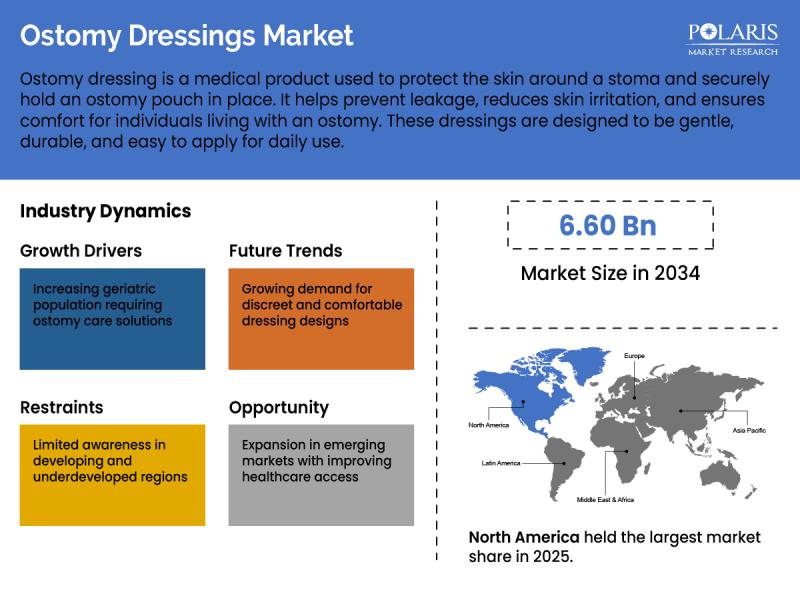Click the North America label beside the map
Image resolution: width=800 pixels, height=600 pixels.
click(488, 425)
